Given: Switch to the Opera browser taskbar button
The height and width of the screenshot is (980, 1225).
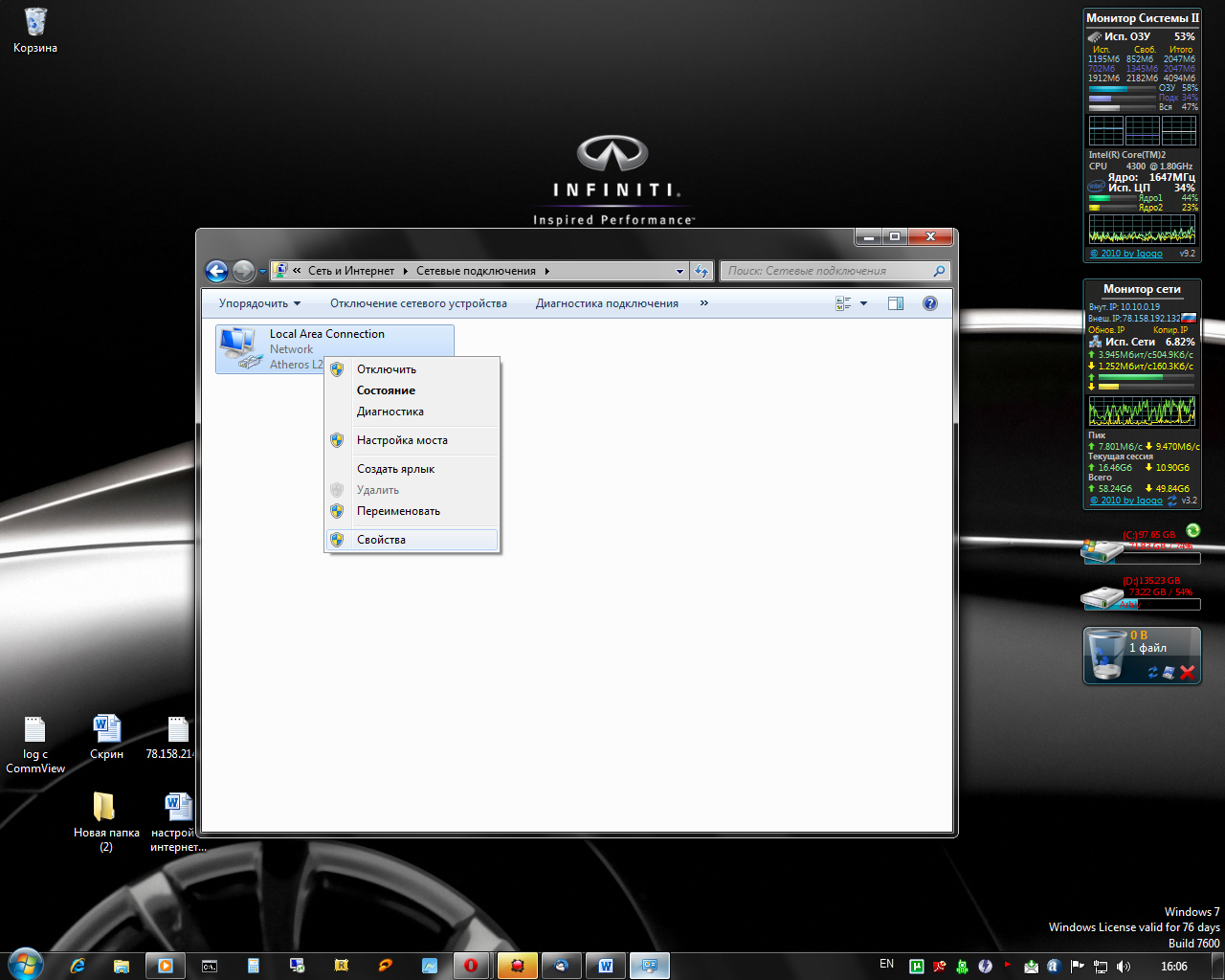Looking at the screenshot, I should (x=470, y=966).
